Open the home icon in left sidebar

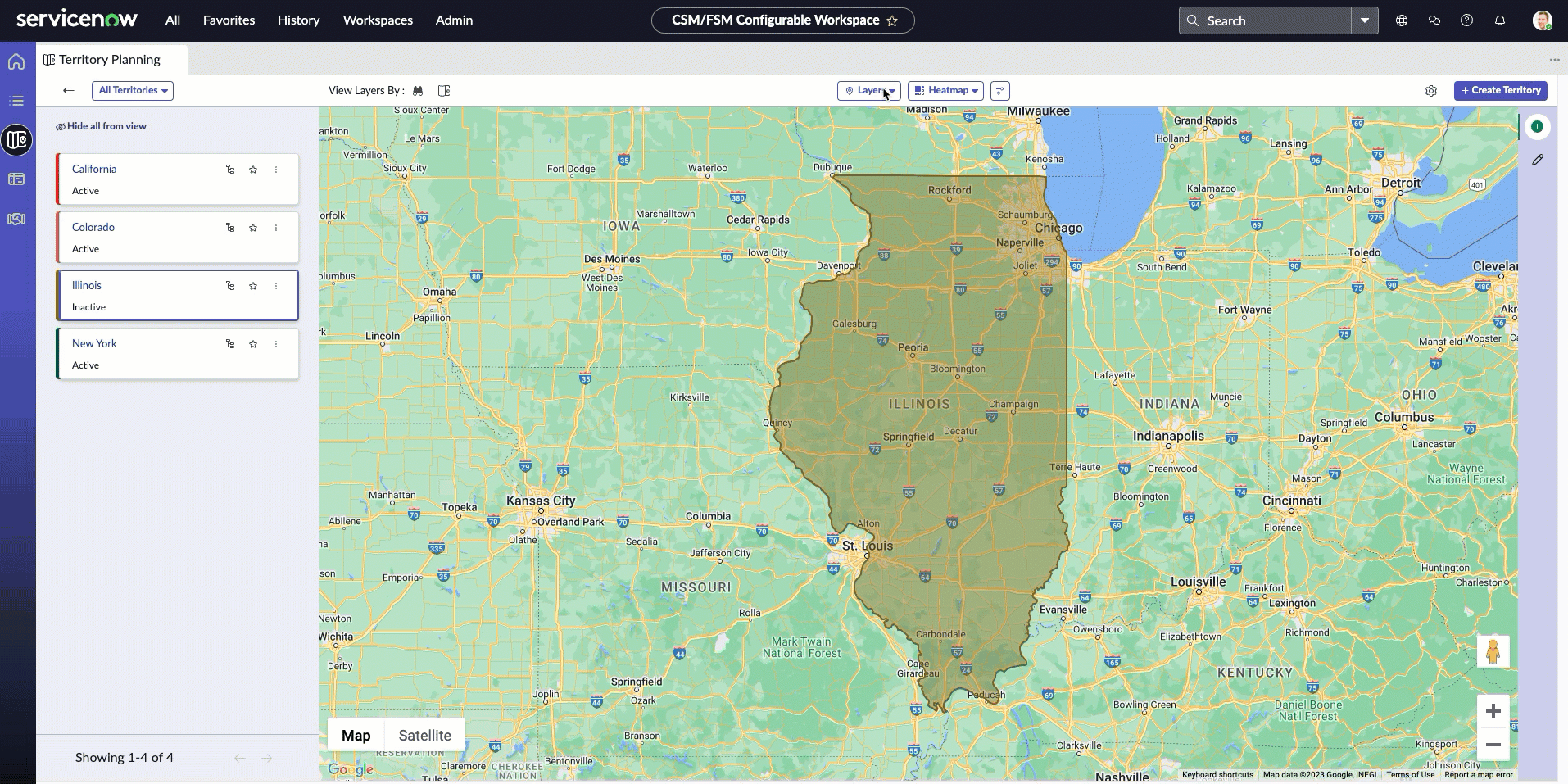[16, 62]
